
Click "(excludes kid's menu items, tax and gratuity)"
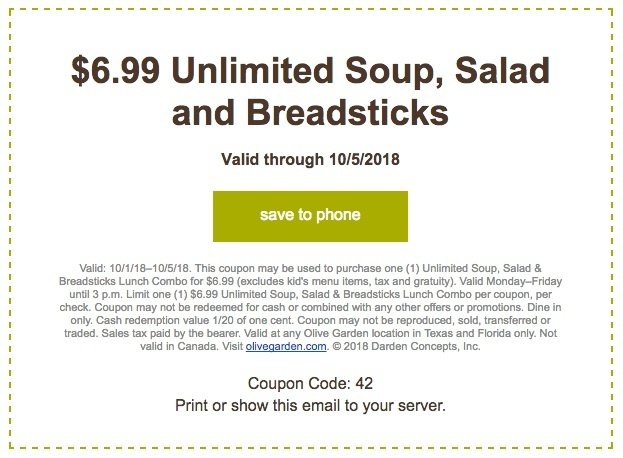(x=345, y=281)
